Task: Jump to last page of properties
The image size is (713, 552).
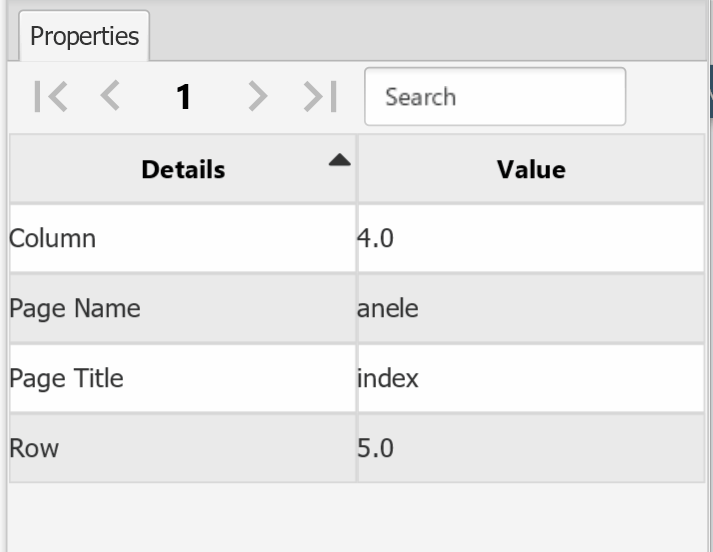Action: tap(321, 97)
